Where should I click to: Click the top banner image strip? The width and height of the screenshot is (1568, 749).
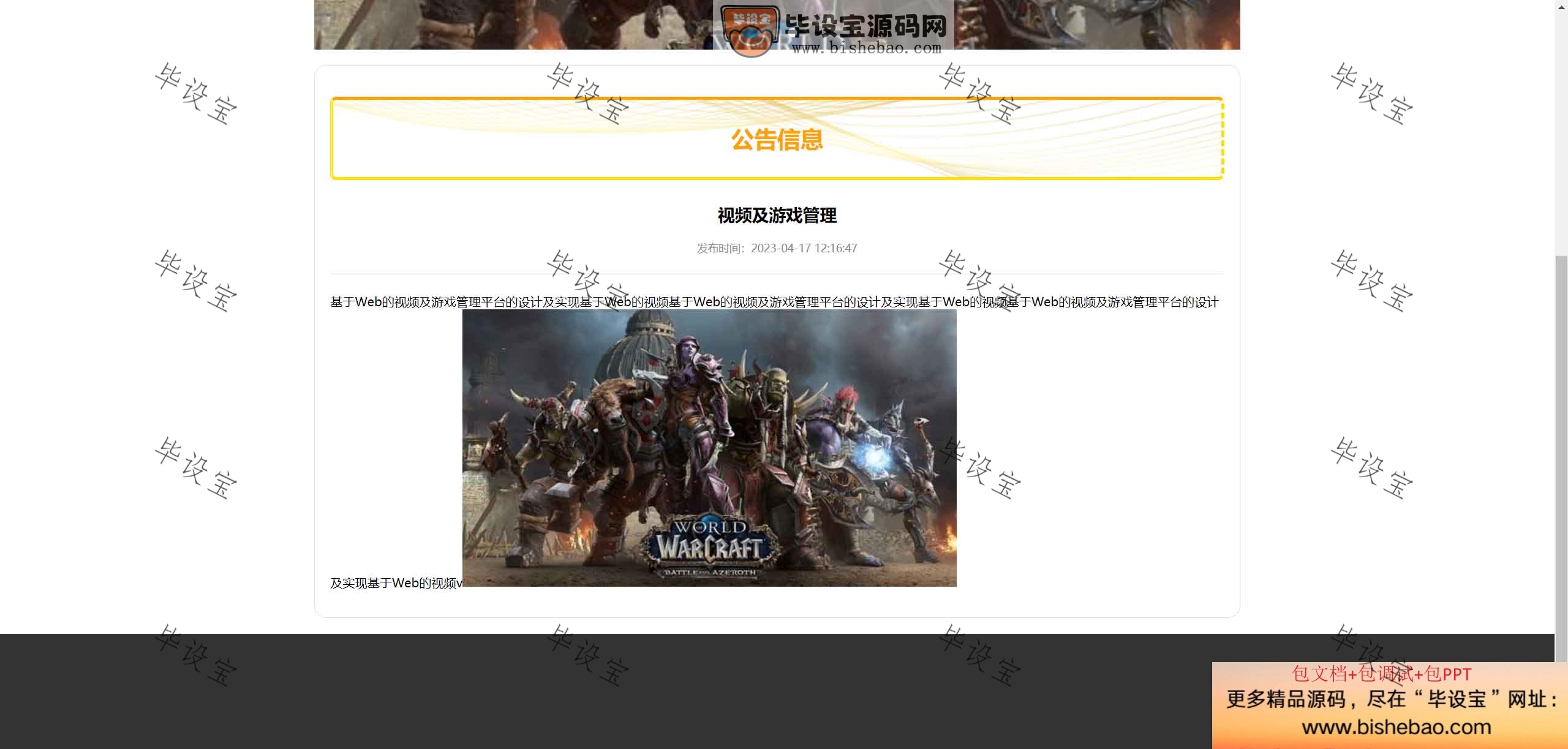[x=777, y=24]
